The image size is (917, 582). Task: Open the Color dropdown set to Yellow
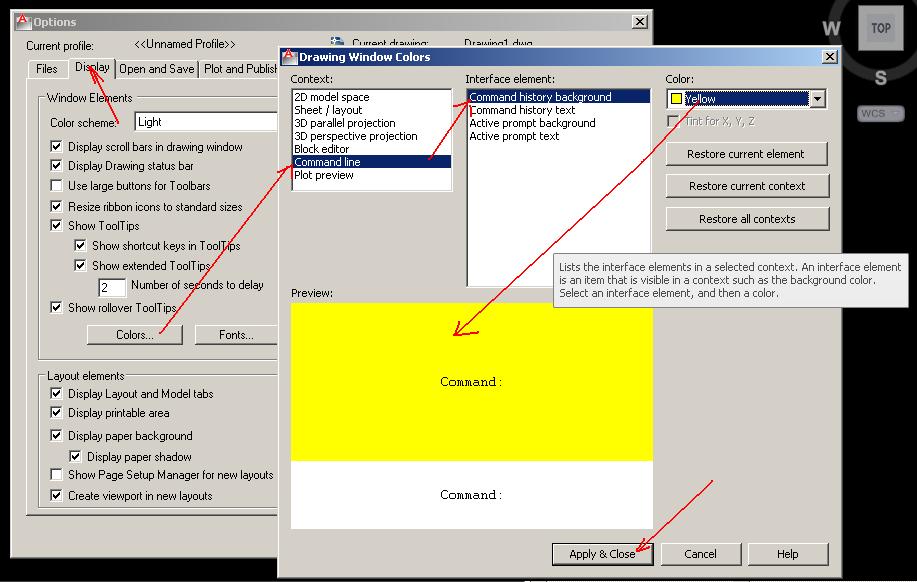point(816,99)
